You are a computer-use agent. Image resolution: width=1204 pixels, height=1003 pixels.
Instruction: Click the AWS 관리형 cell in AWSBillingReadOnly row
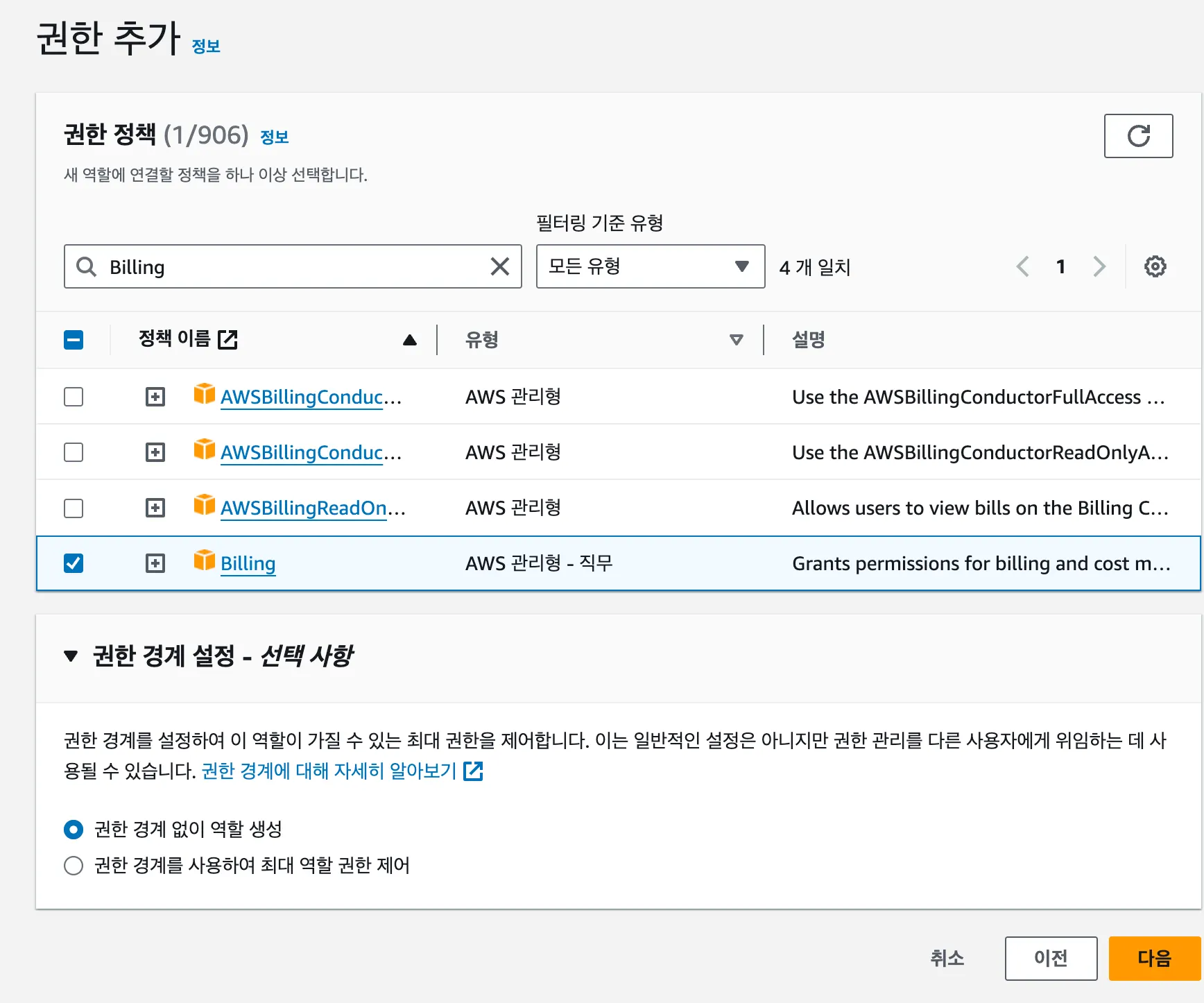[x=513, y=508]
